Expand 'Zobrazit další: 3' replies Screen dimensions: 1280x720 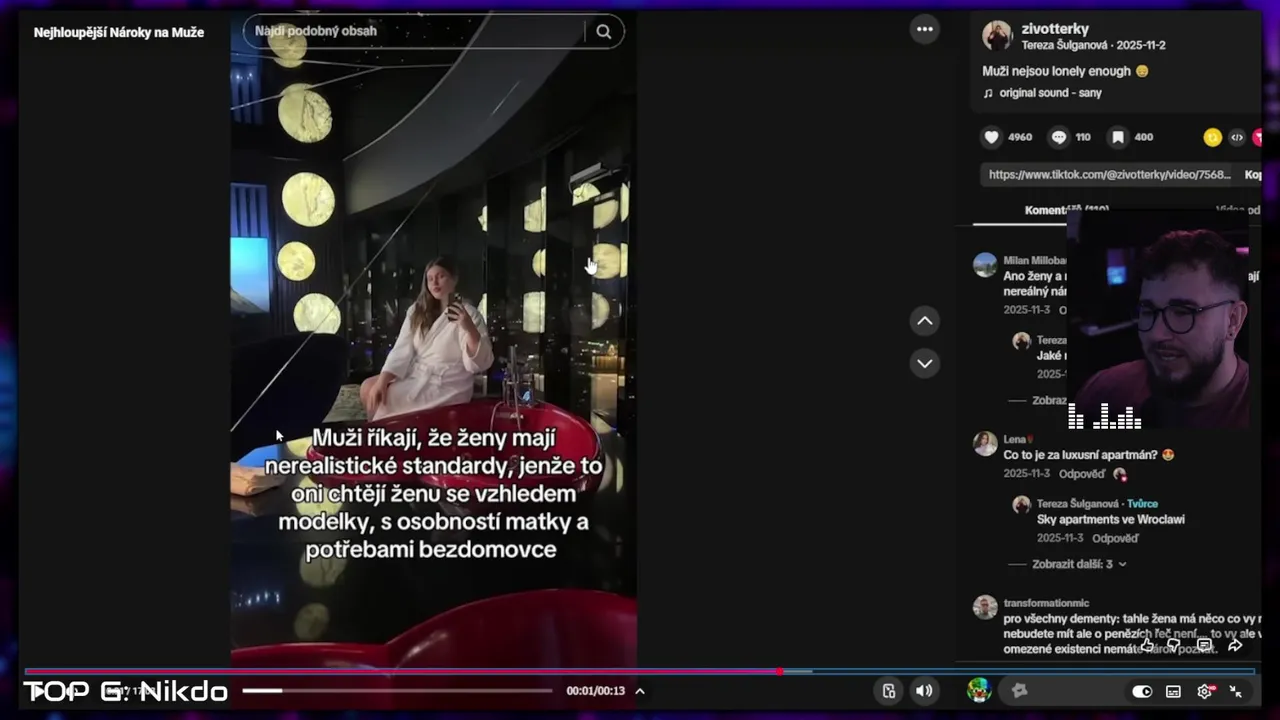[1079, 564]
